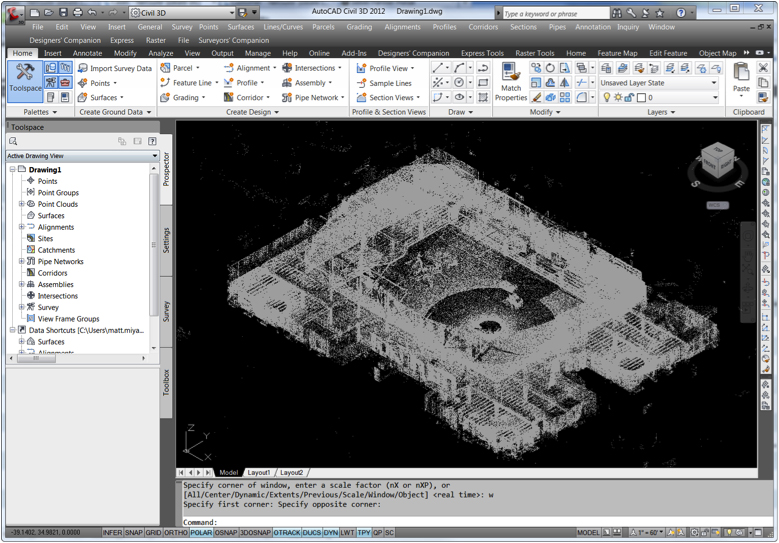Switch to the Analyze ribbon tab
The image size is (779, 543).
(161, 53)
